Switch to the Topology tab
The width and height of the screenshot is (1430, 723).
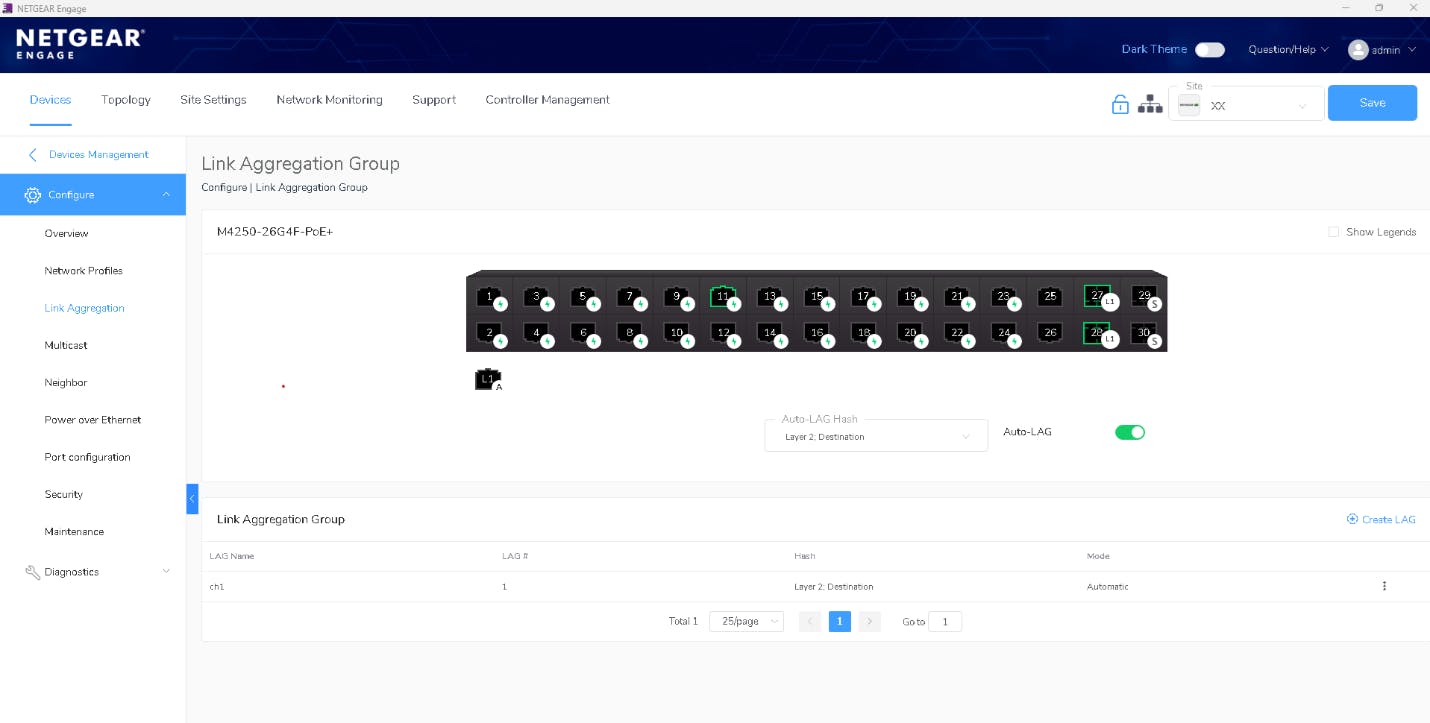point(126,100)
